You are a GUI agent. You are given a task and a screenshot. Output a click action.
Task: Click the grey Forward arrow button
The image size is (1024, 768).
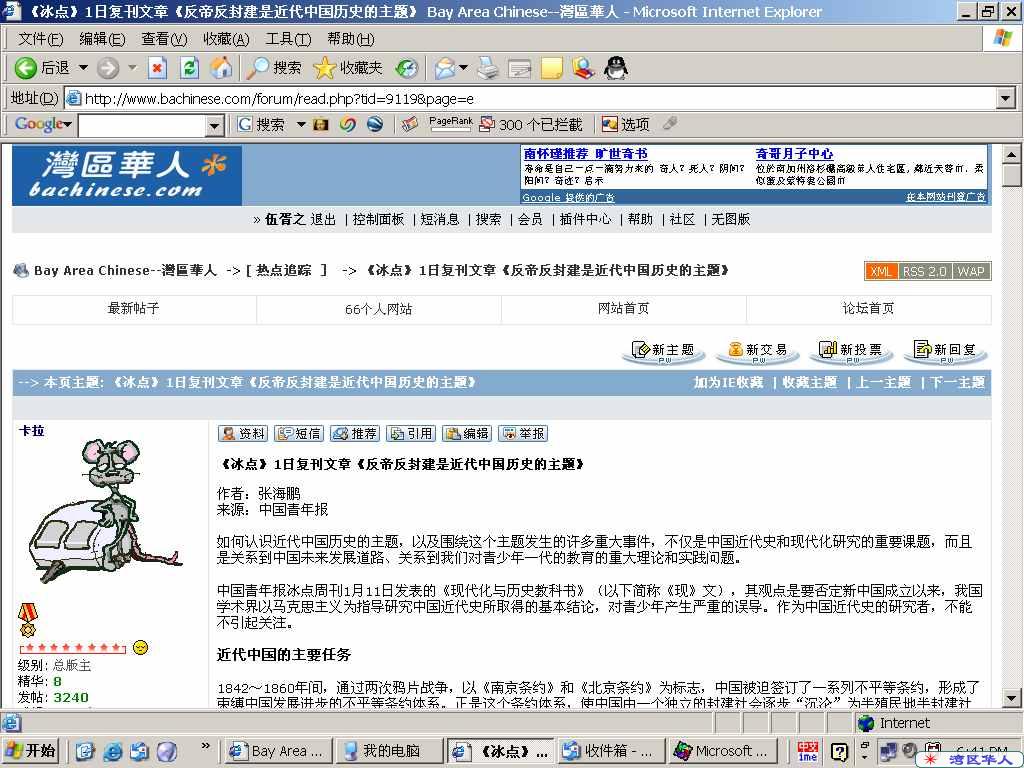(108, 67)
